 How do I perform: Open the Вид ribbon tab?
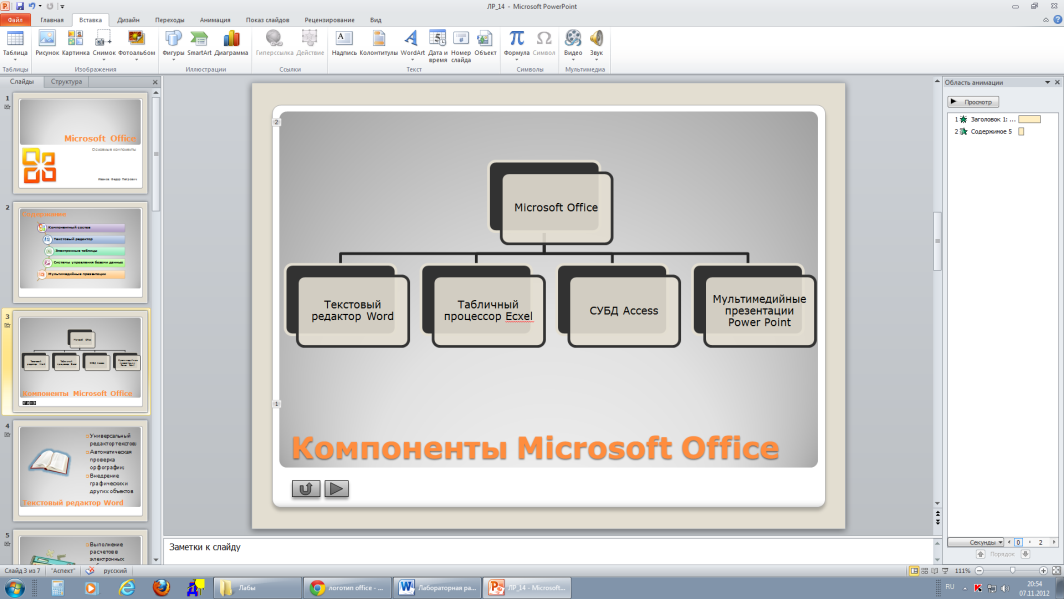(x=375, y=20)
